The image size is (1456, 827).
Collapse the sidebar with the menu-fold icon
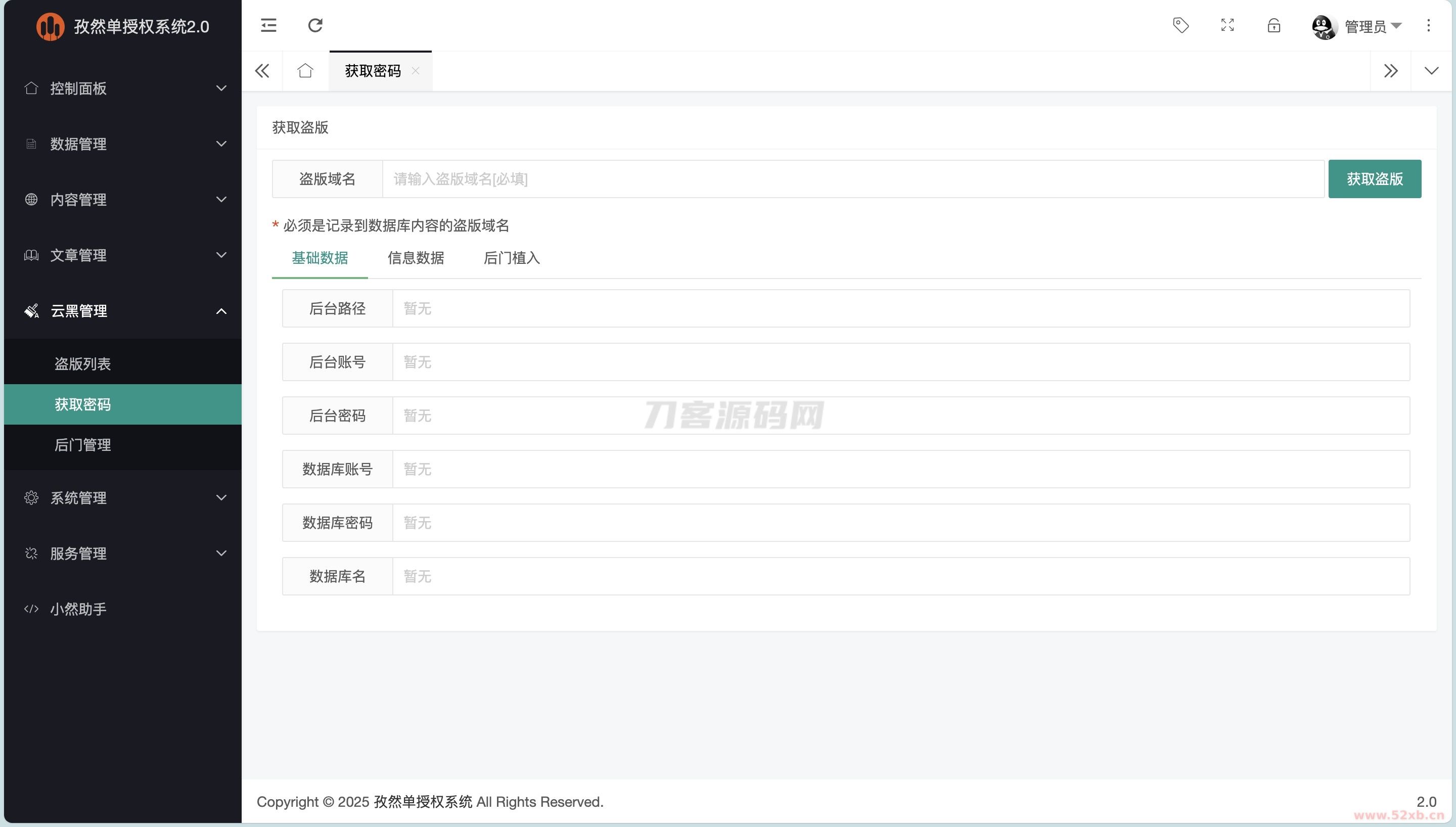coord(268,25)
